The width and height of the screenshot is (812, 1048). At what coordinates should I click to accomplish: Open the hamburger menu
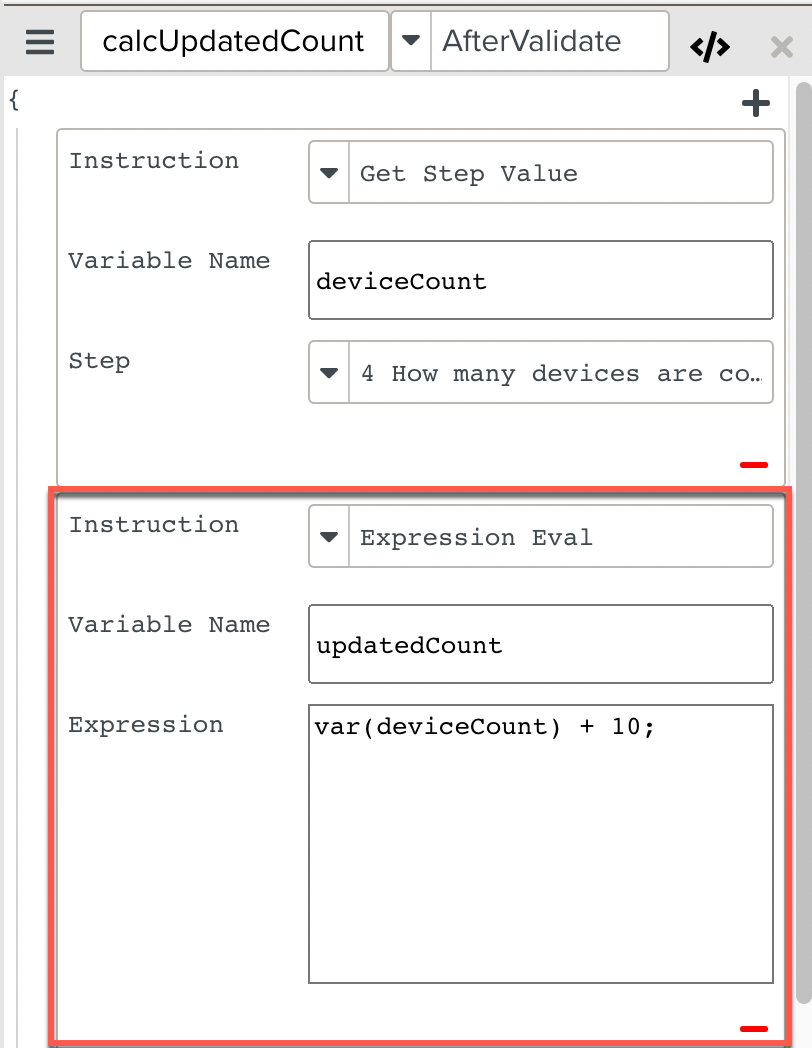tap(38, 42)
